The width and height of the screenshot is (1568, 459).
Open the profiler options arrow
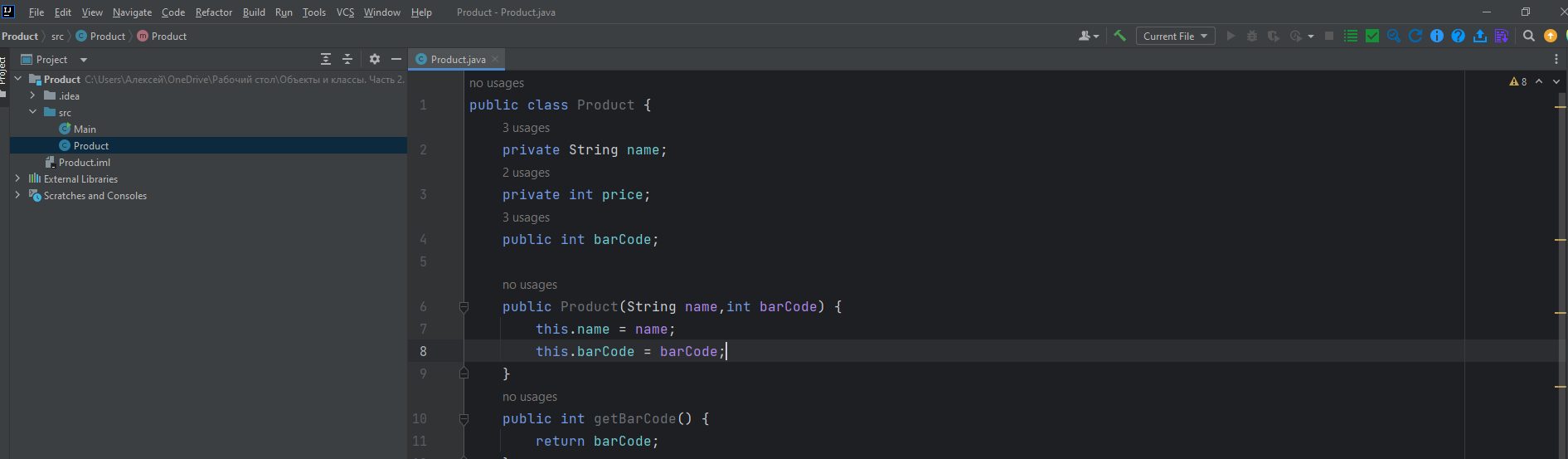pyautogui.click(x=1311, y=37)
